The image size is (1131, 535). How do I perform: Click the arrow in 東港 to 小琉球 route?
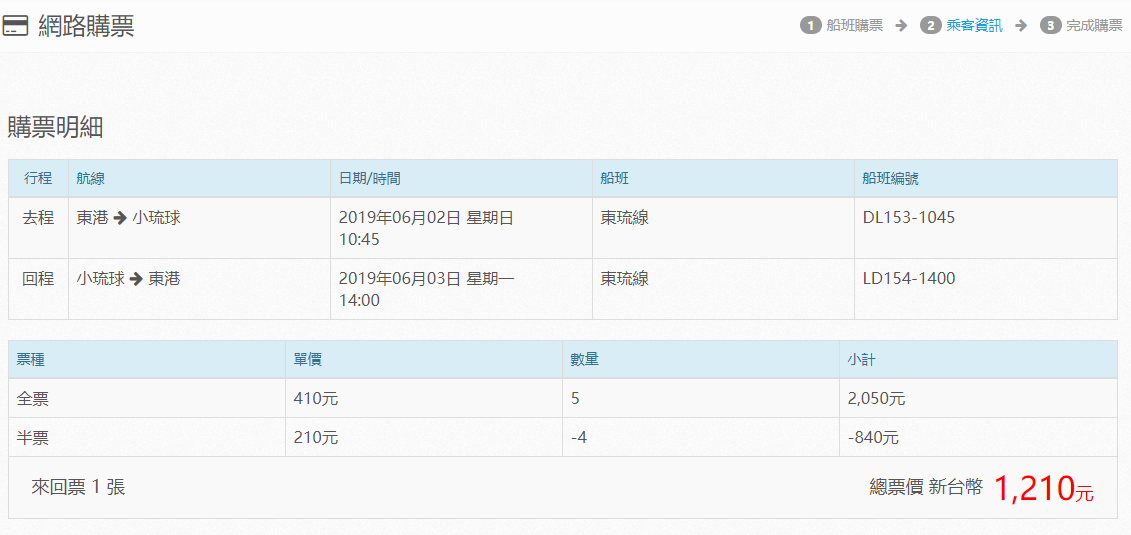(120, 218)
